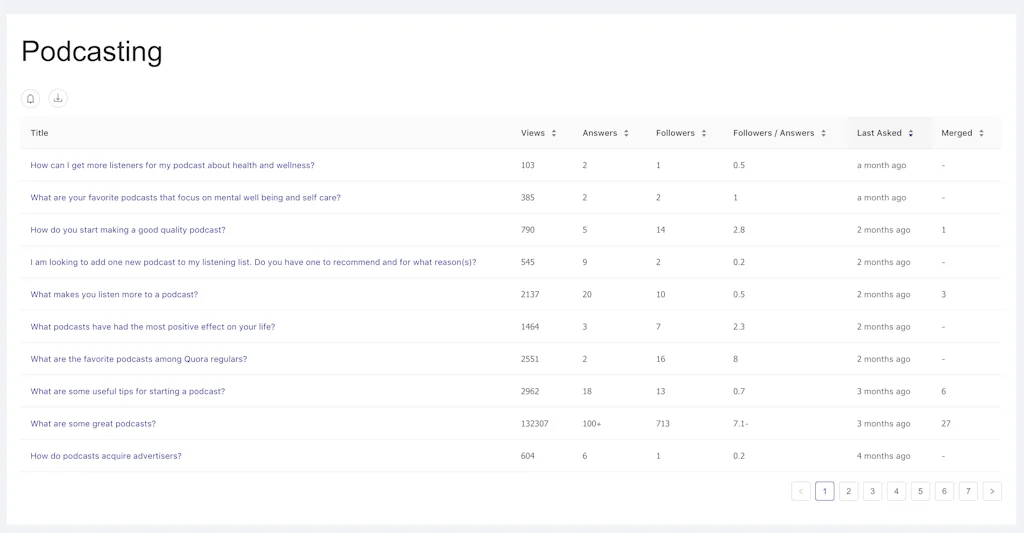The height and width of the screenshot is (533, 1024).
Task: Click Followers value 16
Action: point(661,359)
